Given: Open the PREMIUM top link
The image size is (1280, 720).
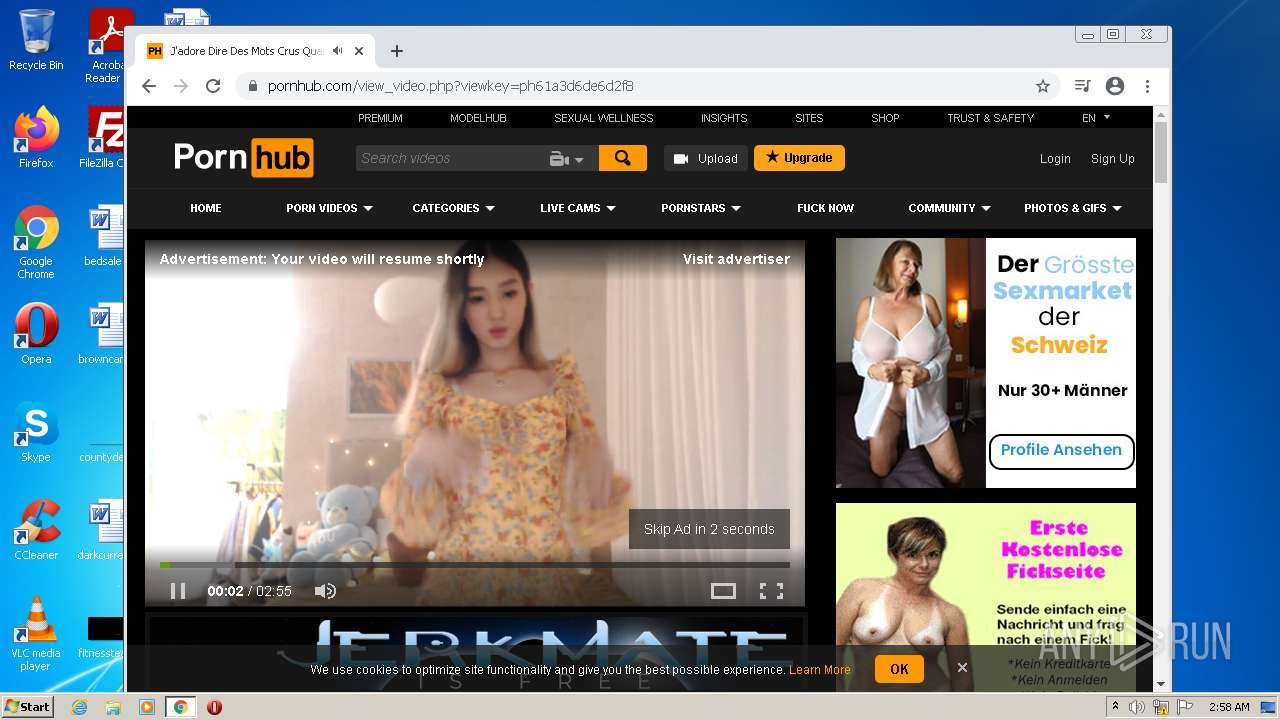Looking at the screenshot, I should tap(380, 118).
